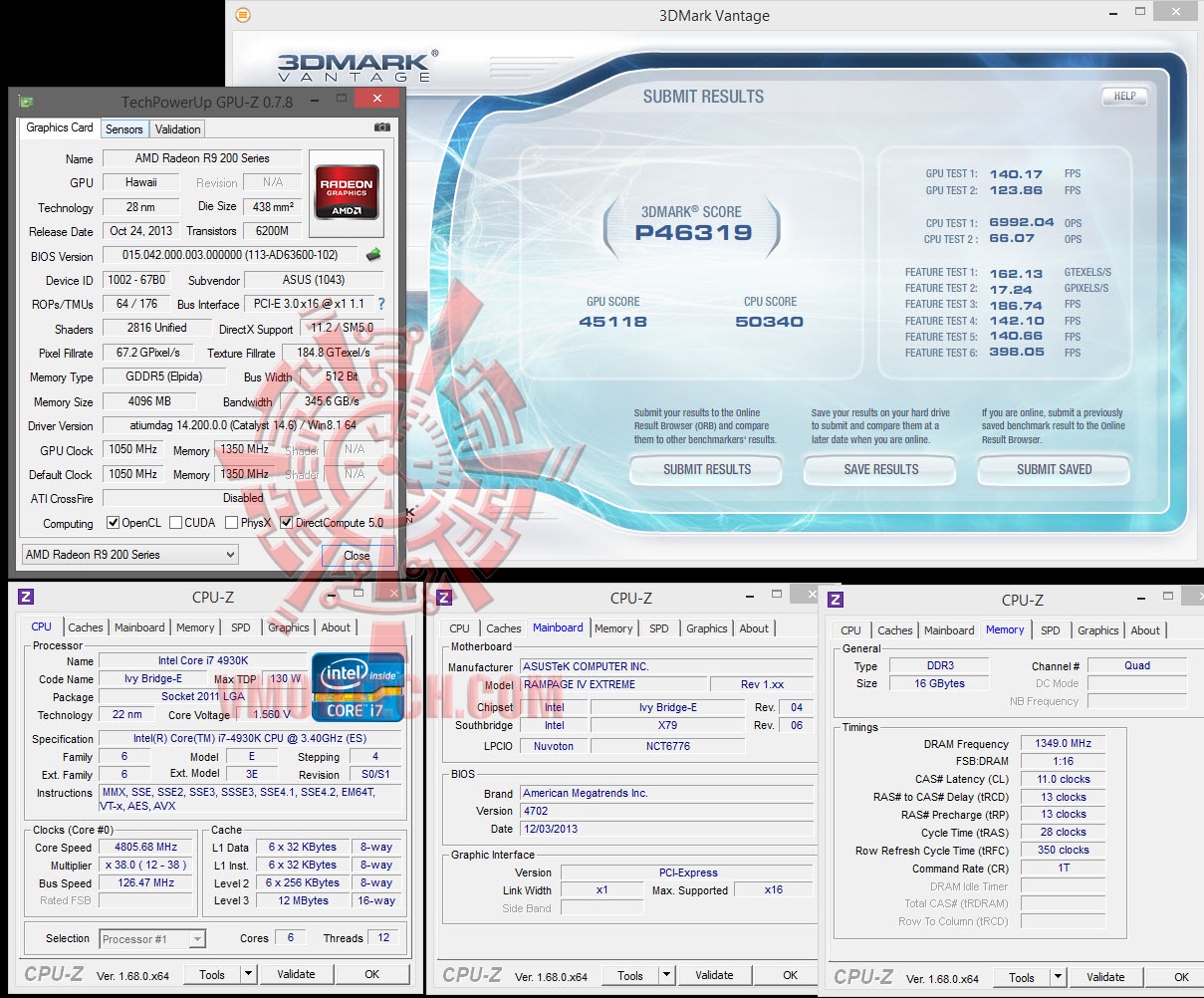1204x998 pixels.
Task: Click Tools button in the Memory window
Action: click(1022, 977)
